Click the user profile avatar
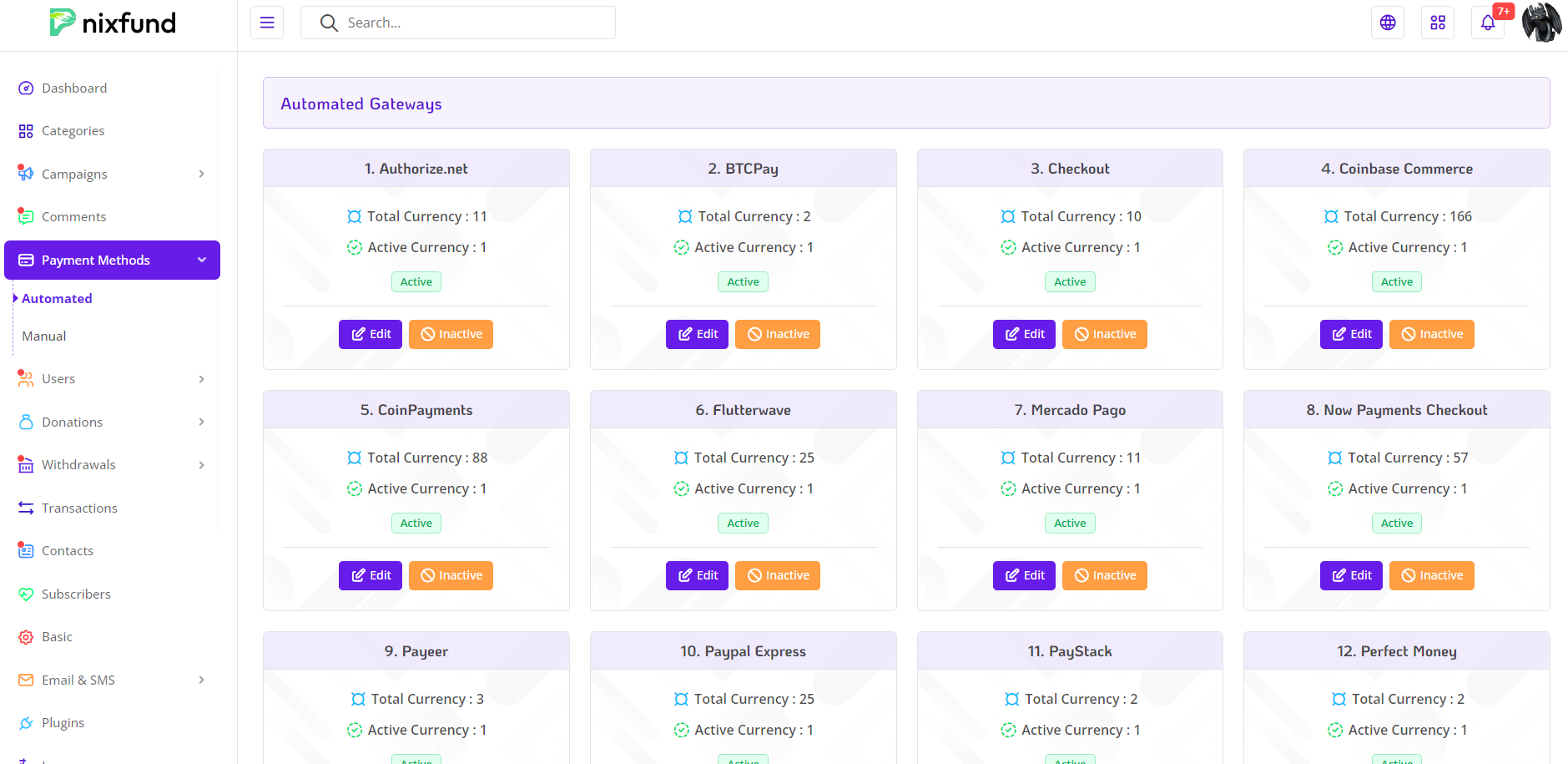Image resolution: width=1568 pixels, height=764 pixels. point(1540,23)
